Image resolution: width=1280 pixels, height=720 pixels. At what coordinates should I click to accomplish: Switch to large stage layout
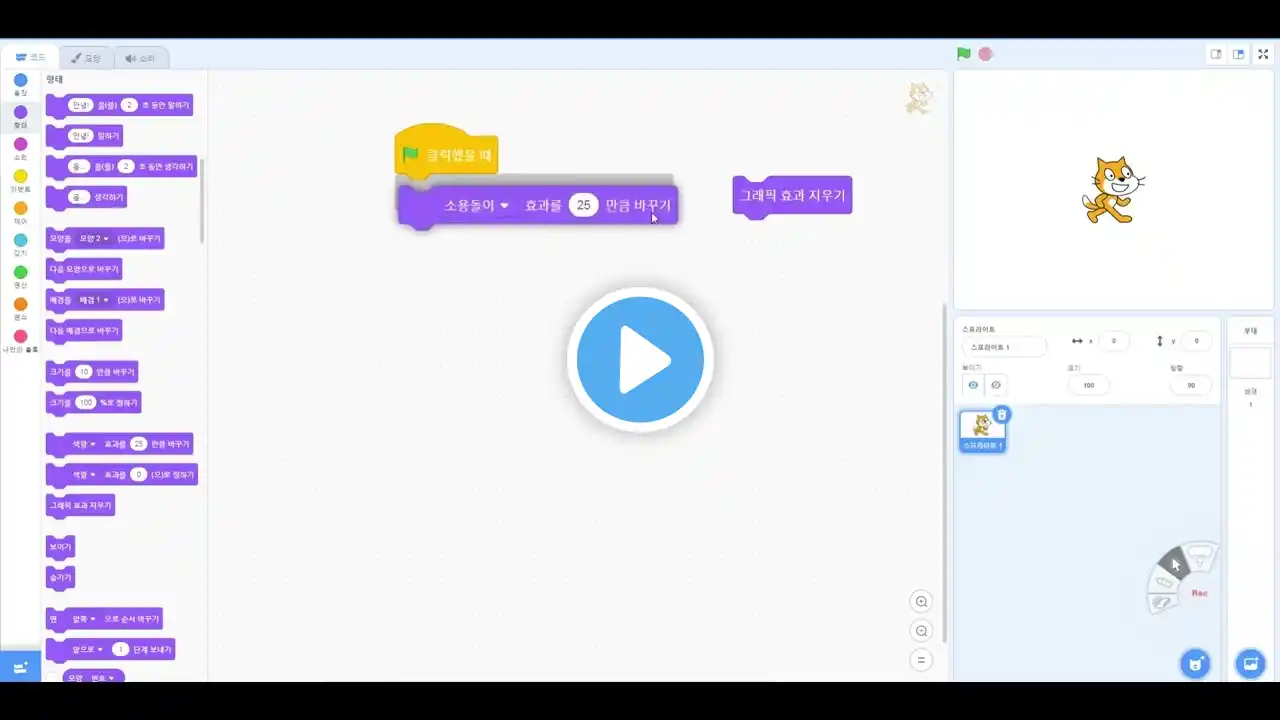tap(1238, 54)
